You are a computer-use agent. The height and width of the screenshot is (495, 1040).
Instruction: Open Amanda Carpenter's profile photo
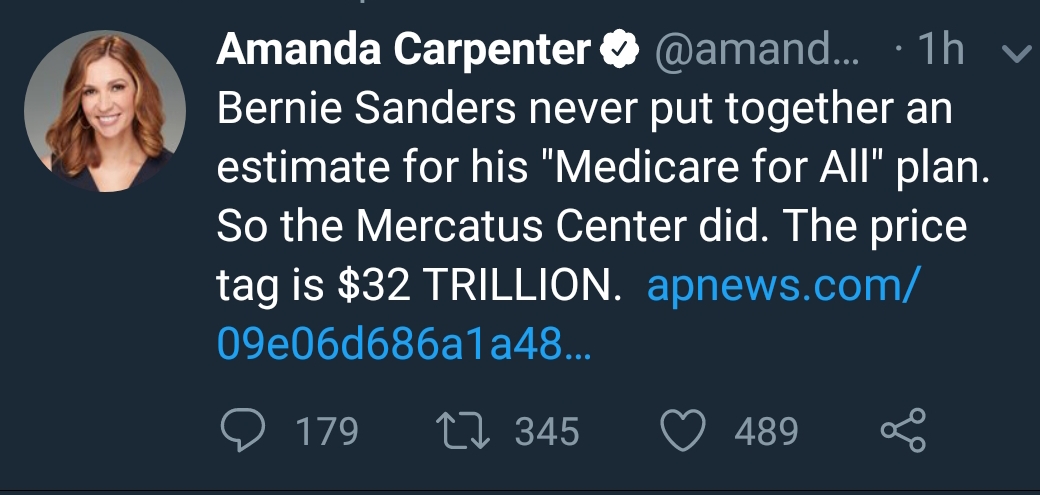(x=105, y=110)
